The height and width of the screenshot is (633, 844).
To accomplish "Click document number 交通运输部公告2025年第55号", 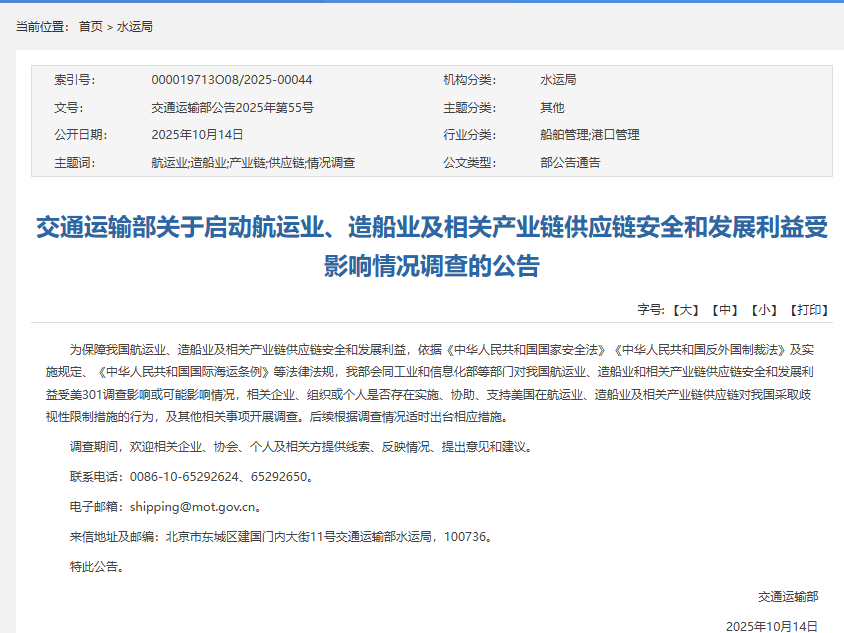I will point(232,107).
